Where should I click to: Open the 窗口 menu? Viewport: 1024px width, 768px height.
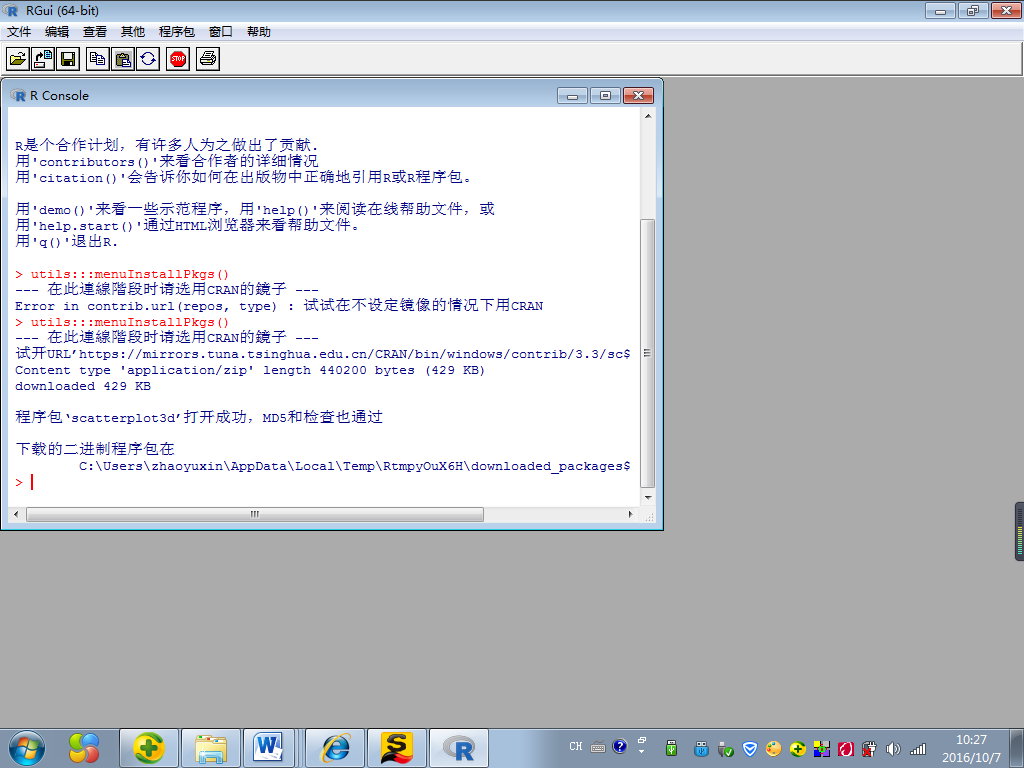221,32
